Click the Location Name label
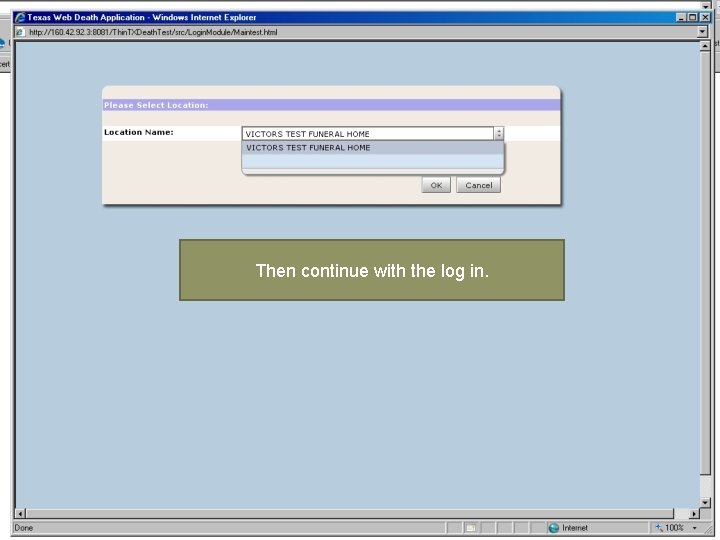Image resolution: width=720 pixels, height=540 pixels. pos(139,132)
